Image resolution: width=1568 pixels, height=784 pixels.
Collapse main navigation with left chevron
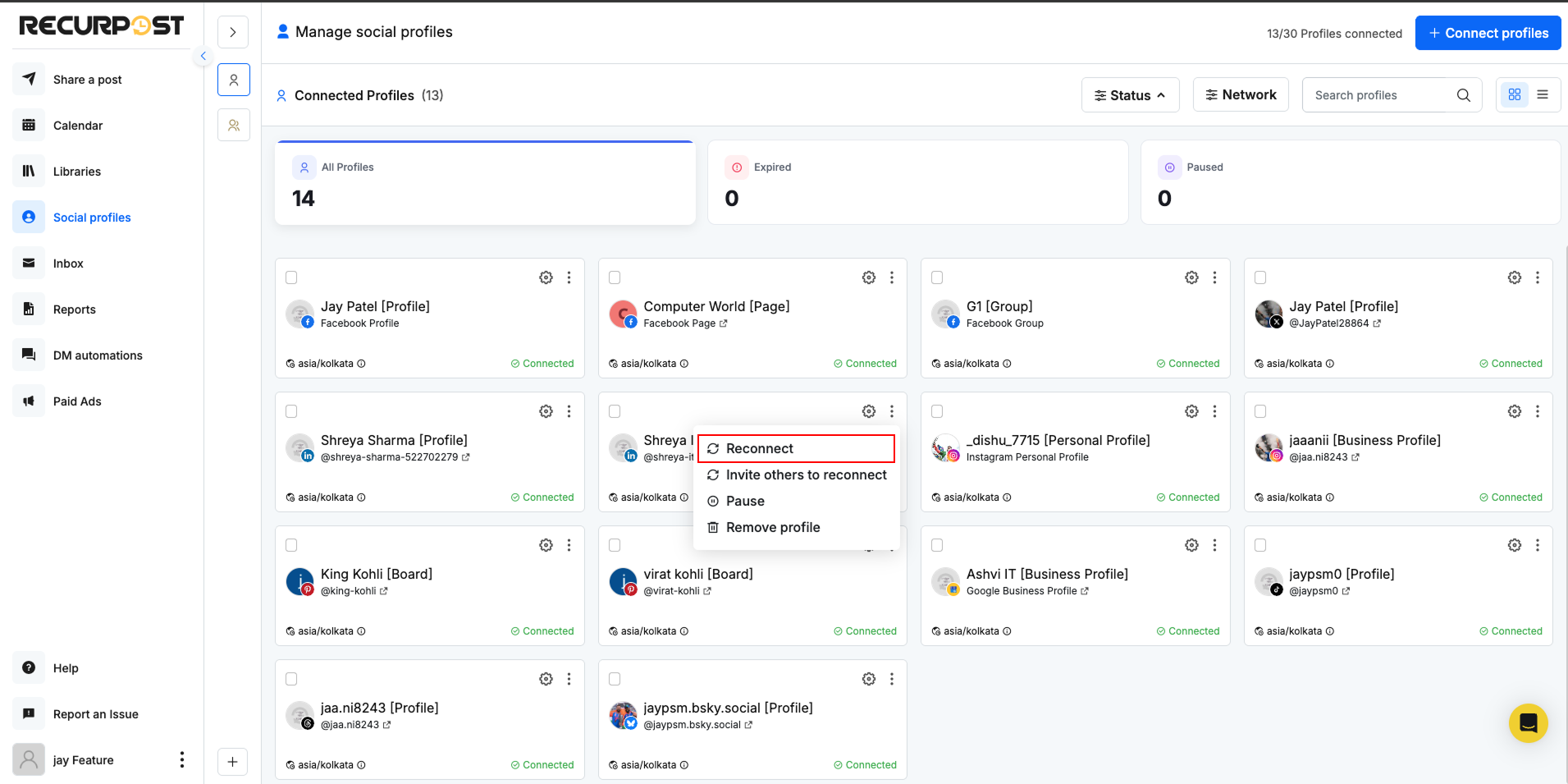203,56
